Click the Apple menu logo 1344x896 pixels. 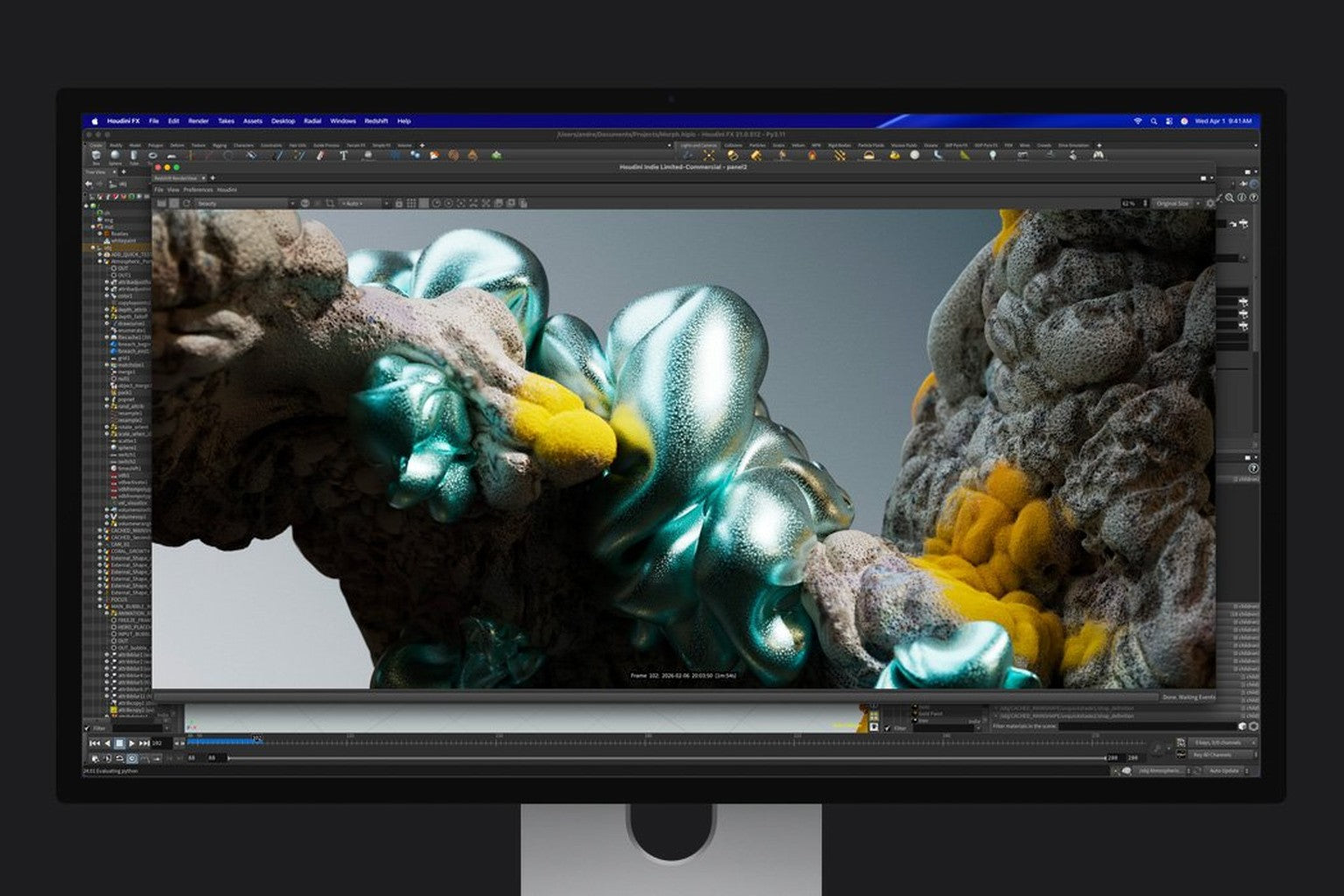[x=94, y=121]
